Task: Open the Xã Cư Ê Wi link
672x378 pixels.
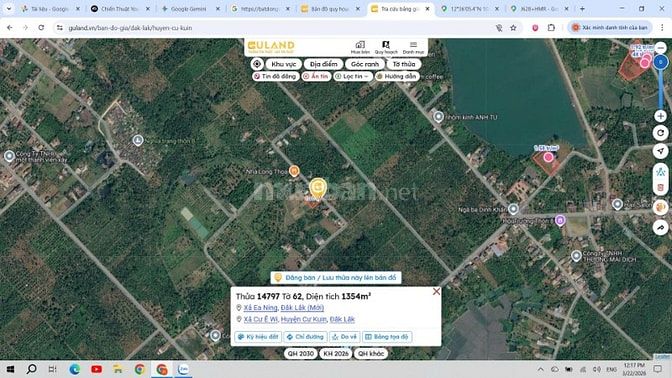Action: click(261, 319)
